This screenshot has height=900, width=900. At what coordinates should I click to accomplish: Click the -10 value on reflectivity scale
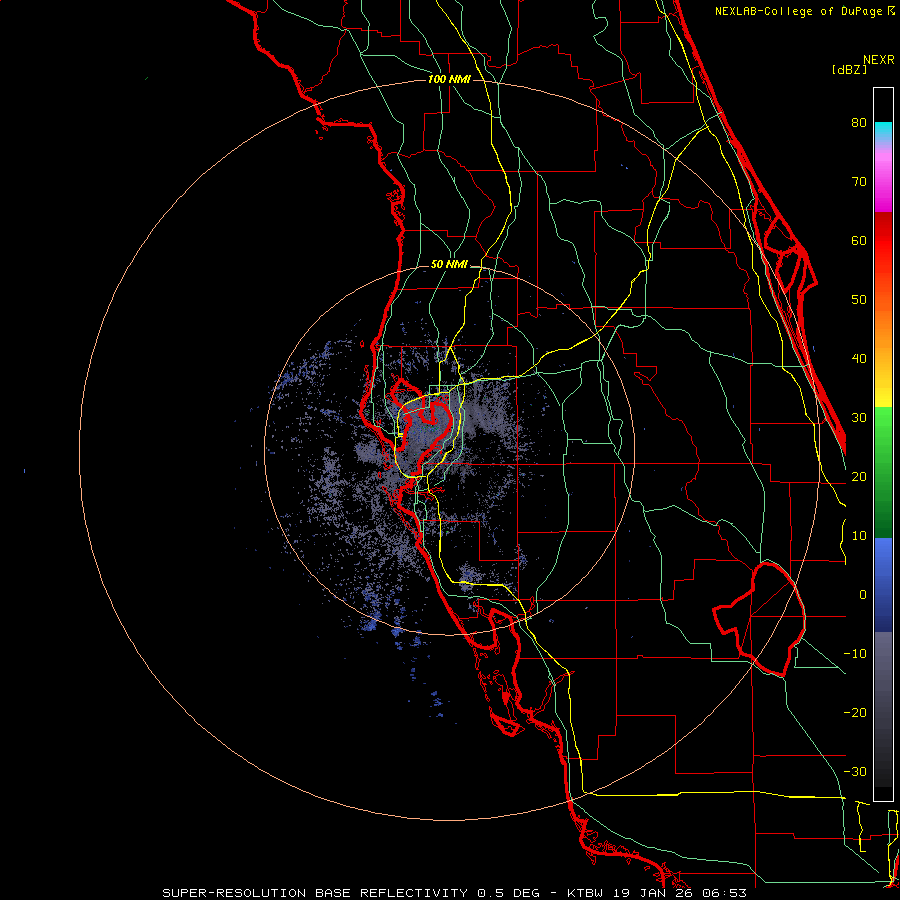click(x=855, y=654)
